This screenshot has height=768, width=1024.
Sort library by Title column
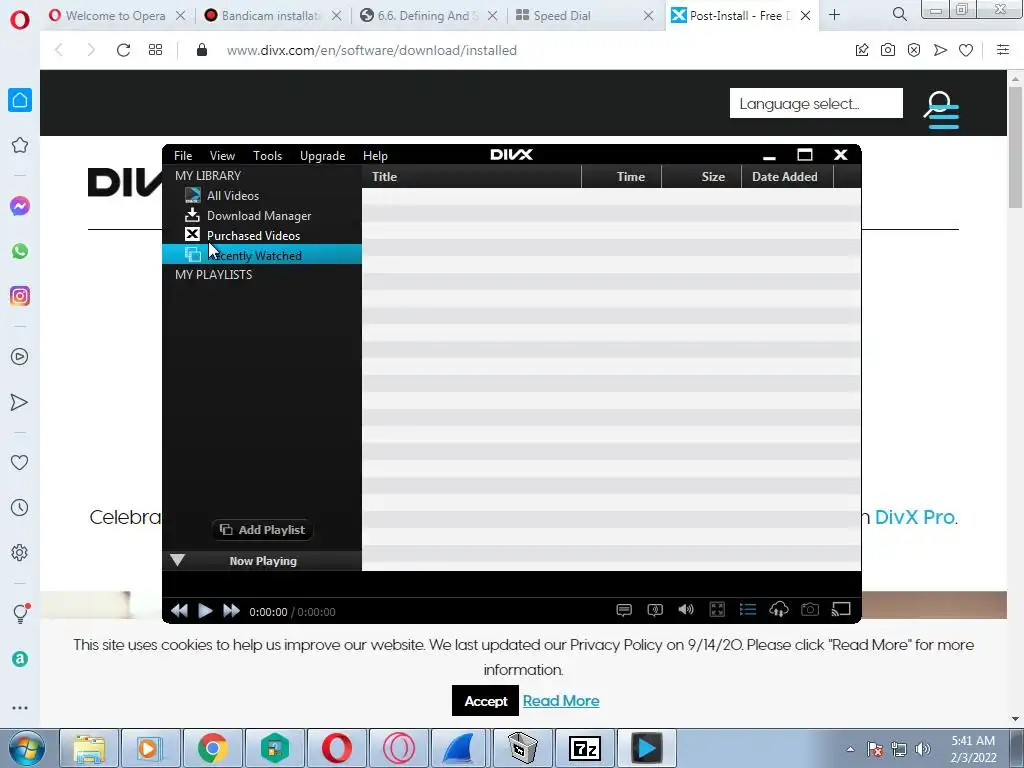click(472, 176)
